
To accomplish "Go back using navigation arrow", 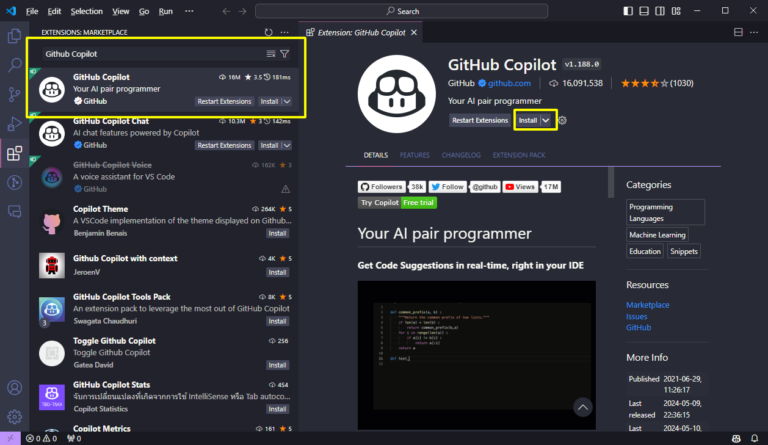I will [226, 11].
